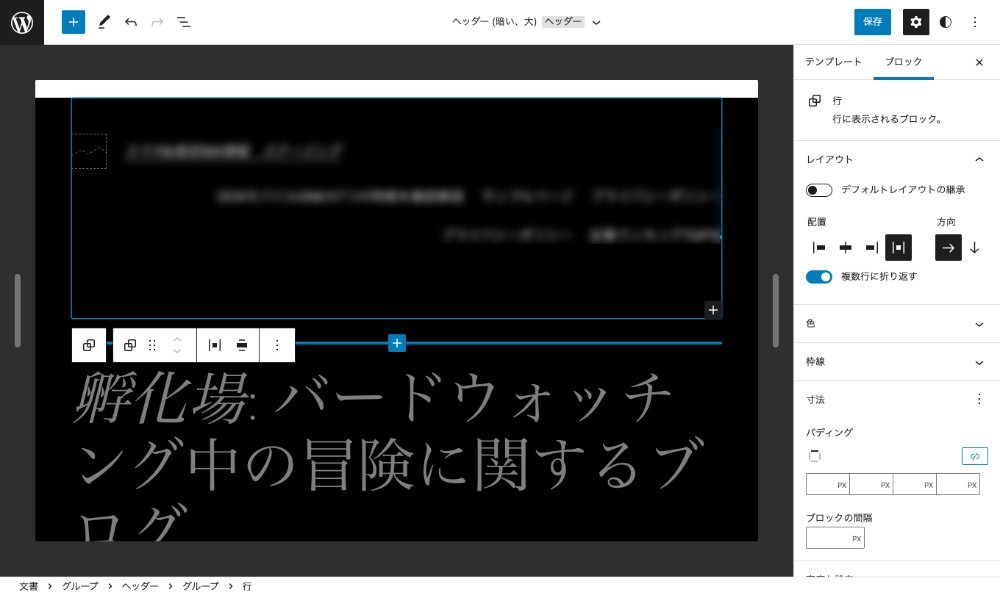Unlink the padding sides
1000x595 pixels.
974,456
